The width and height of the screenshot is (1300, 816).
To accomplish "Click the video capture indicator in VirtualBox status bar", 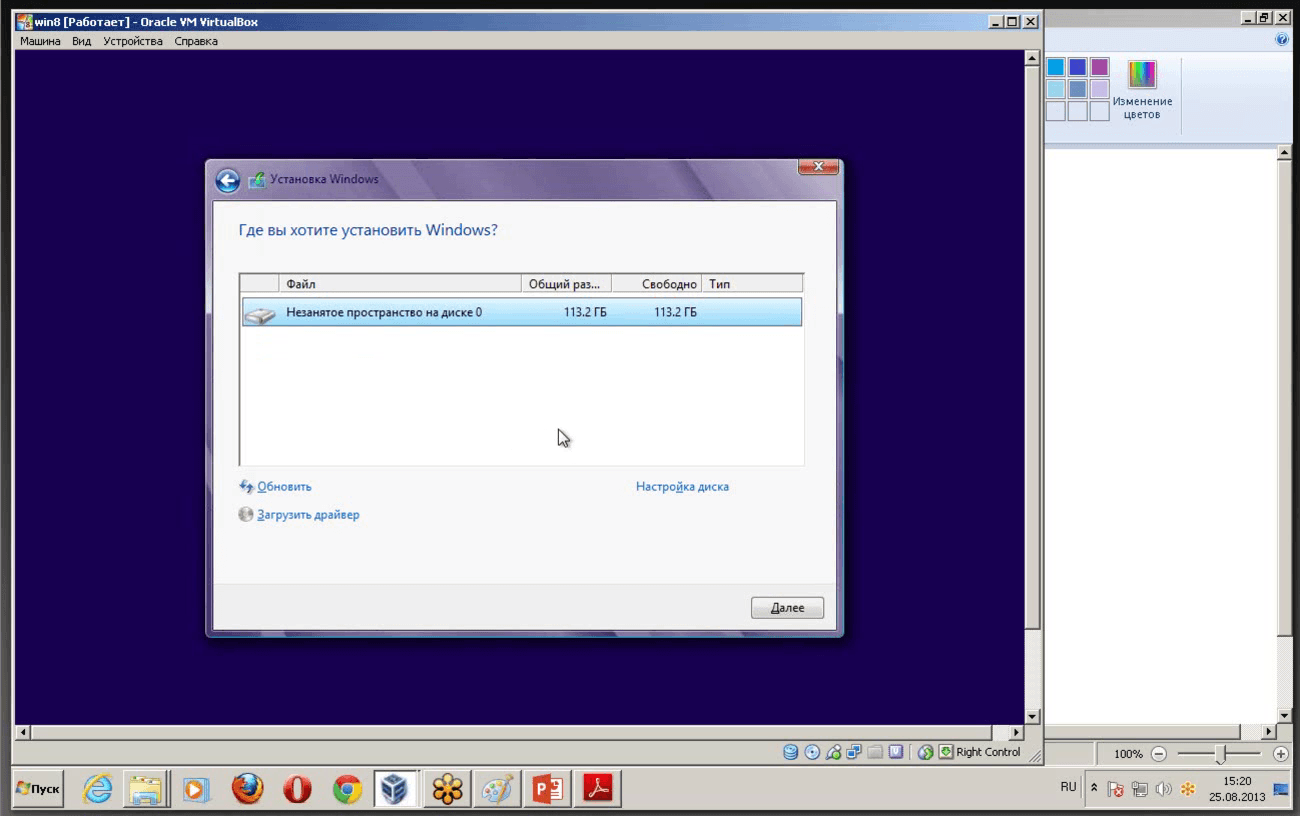I will coord(896,752).
